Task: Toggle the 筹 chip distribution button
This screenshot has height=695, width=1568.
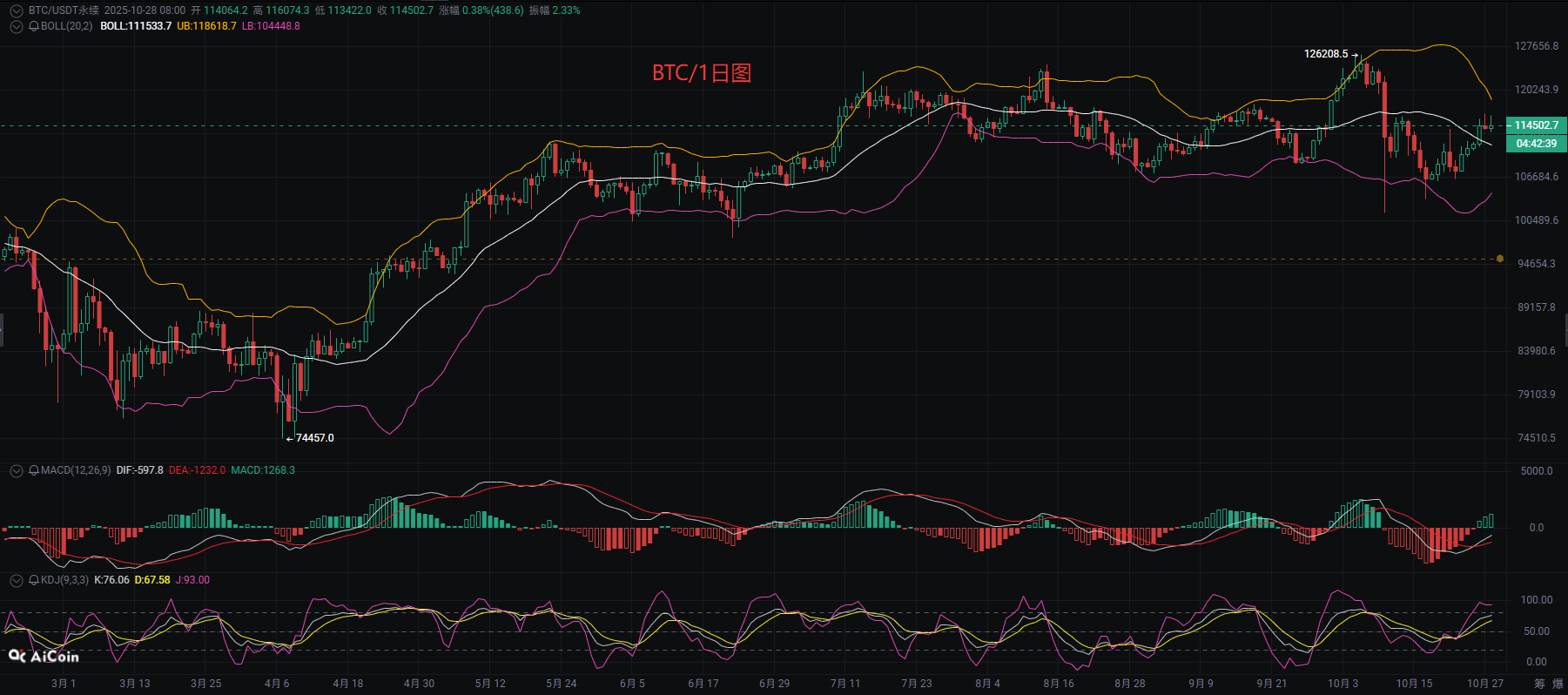Action: coord(1539,684)
